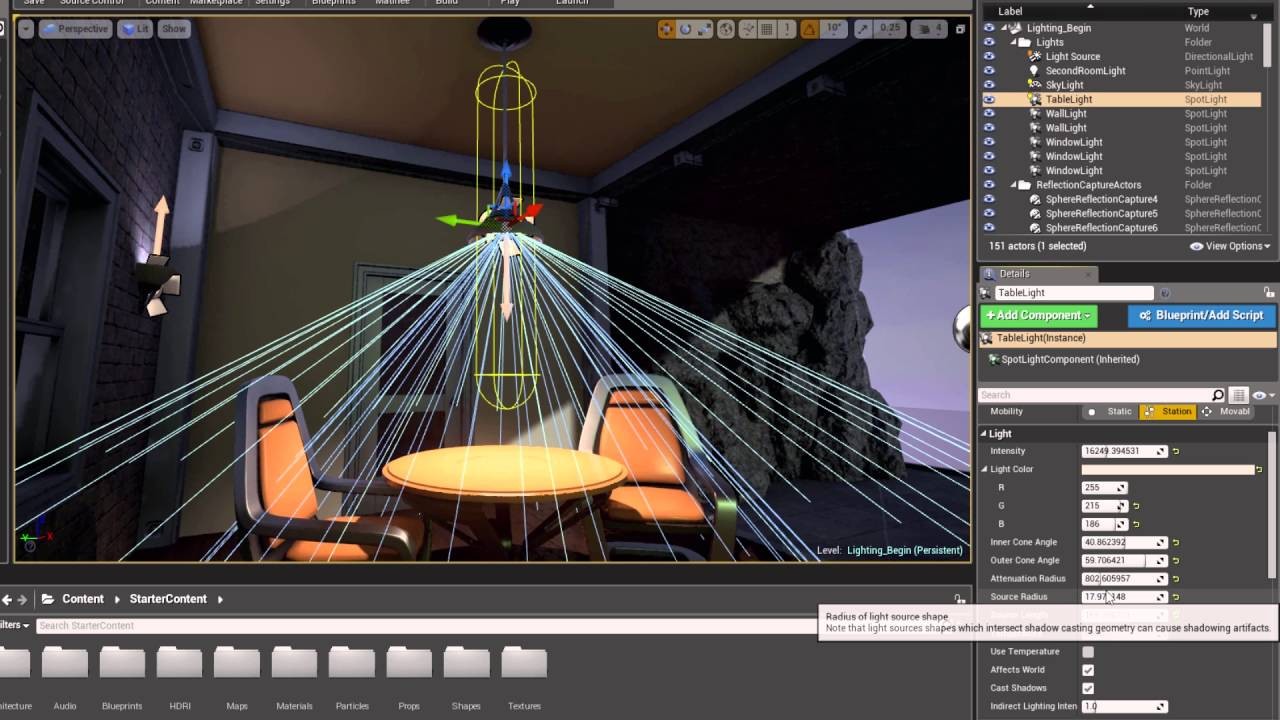Toggle visibility of SecondRoomLight actor
The width and height of the screenshot is (1280, 720).
point(989,71)
